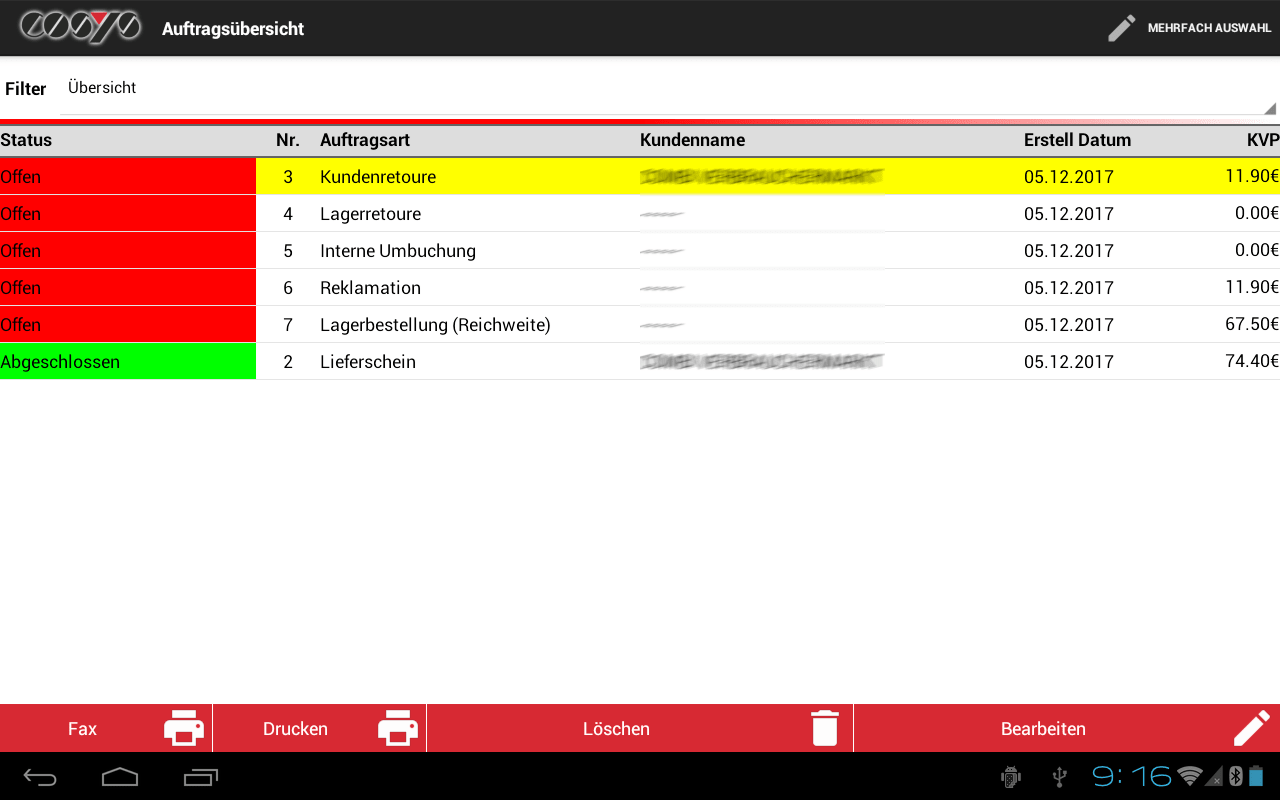1280x800 pixels.
Task: Click the Offen status of order 6
Action: 128,288
